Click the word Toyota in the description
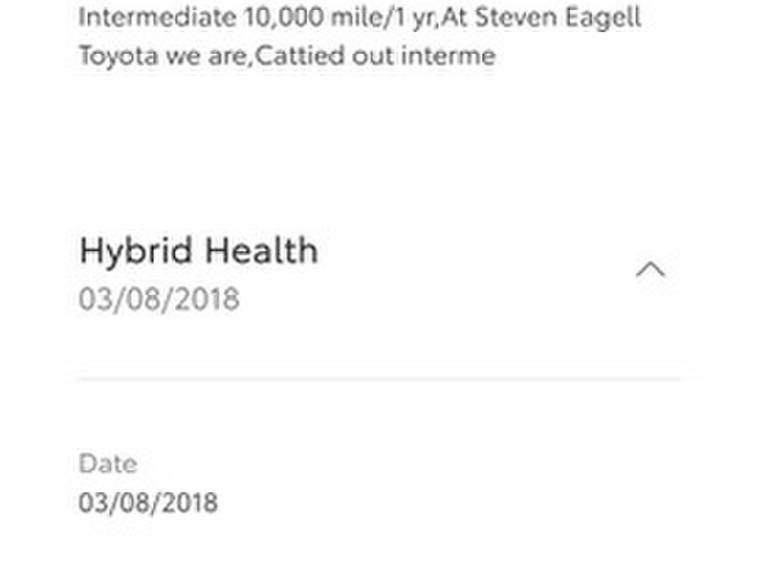The width and height of the screenshot is (759, 569). 118,55
